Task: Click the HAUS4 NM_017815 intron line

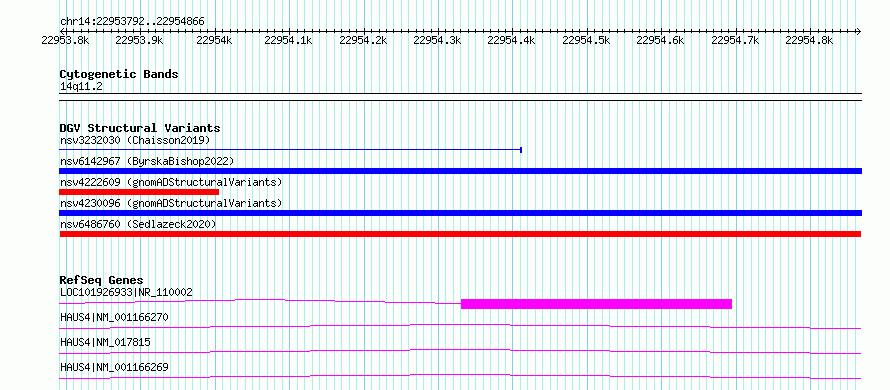Action: (460, 351)
